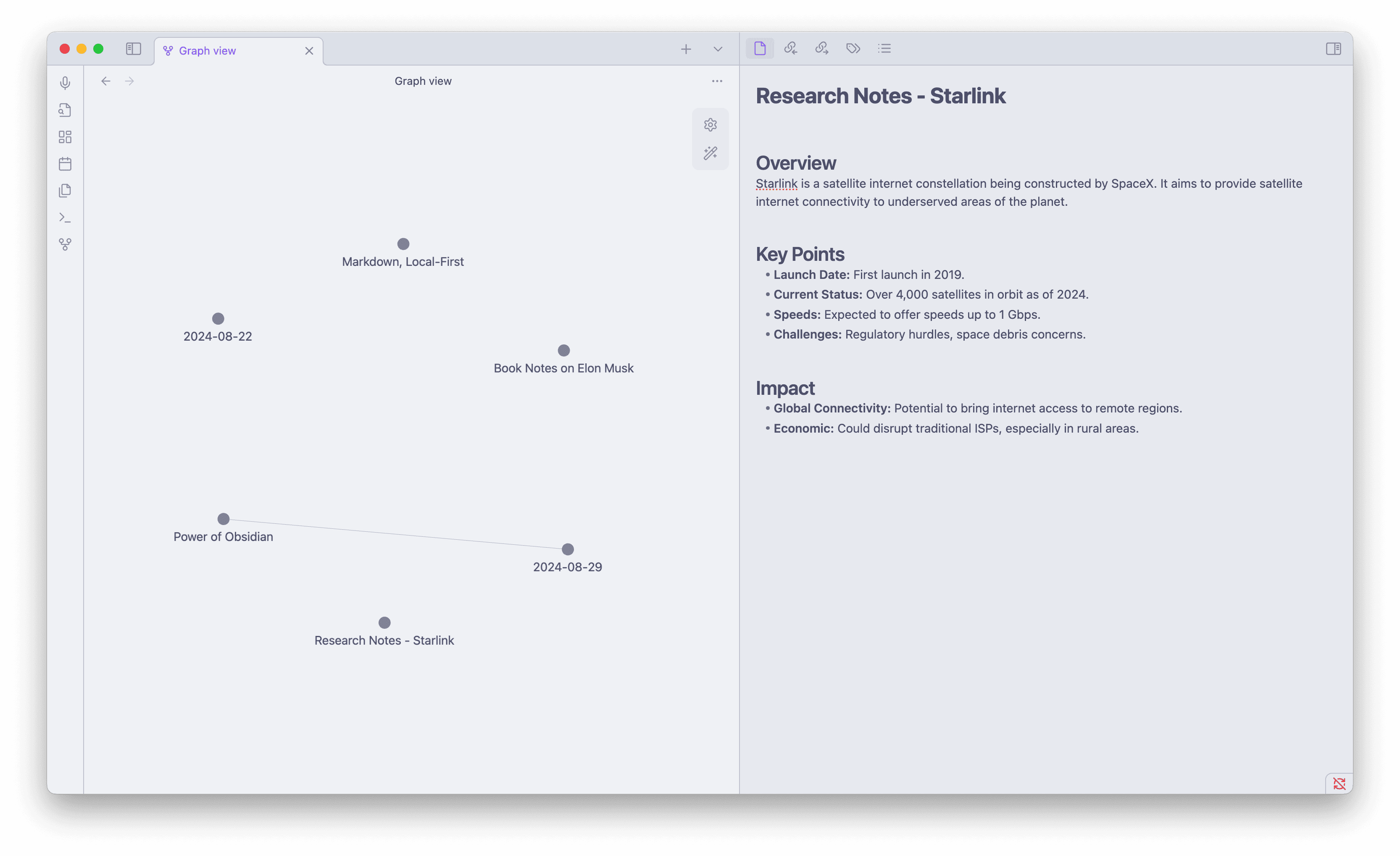Image resolution: width=1400 pixels, height=856 pixels.
Task: Show tags pane icon
Action: [x=853, y=48]
